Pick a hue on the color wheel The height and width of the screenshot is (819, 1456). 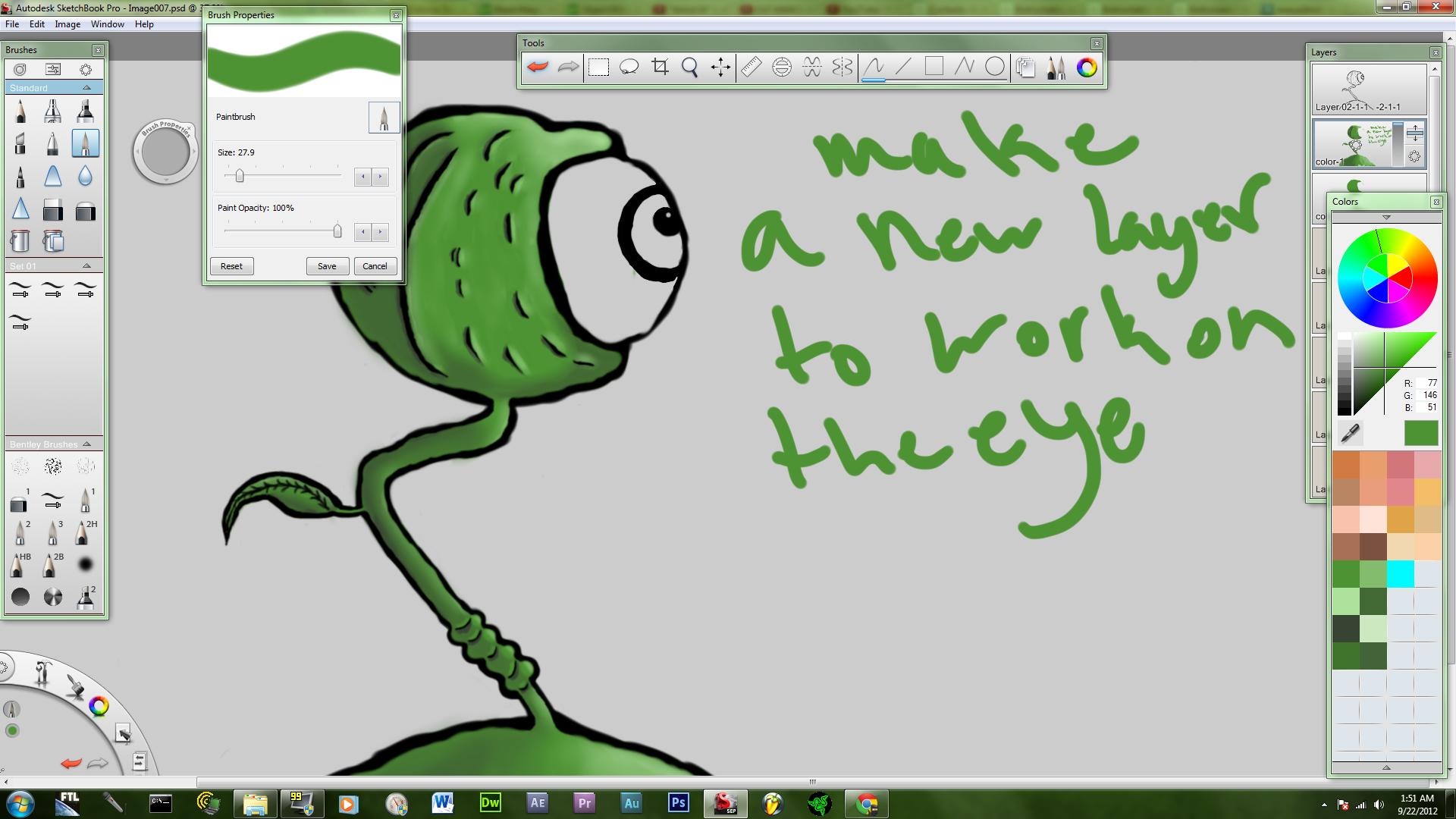(x=1387, y=279)
